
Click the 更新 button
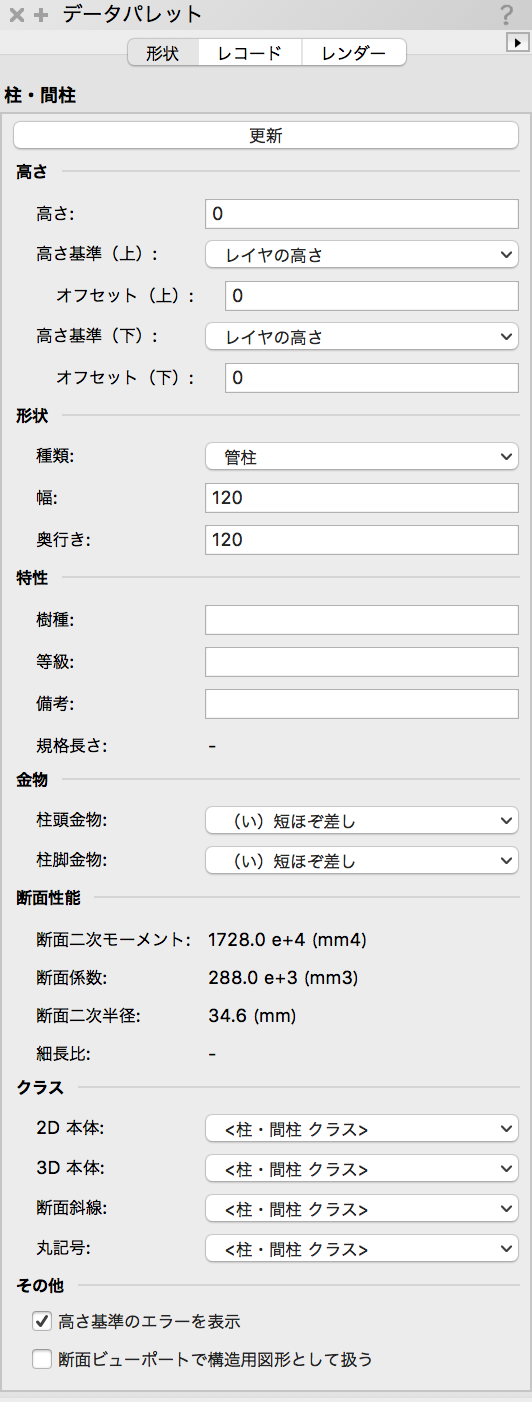tap(266, 135)
